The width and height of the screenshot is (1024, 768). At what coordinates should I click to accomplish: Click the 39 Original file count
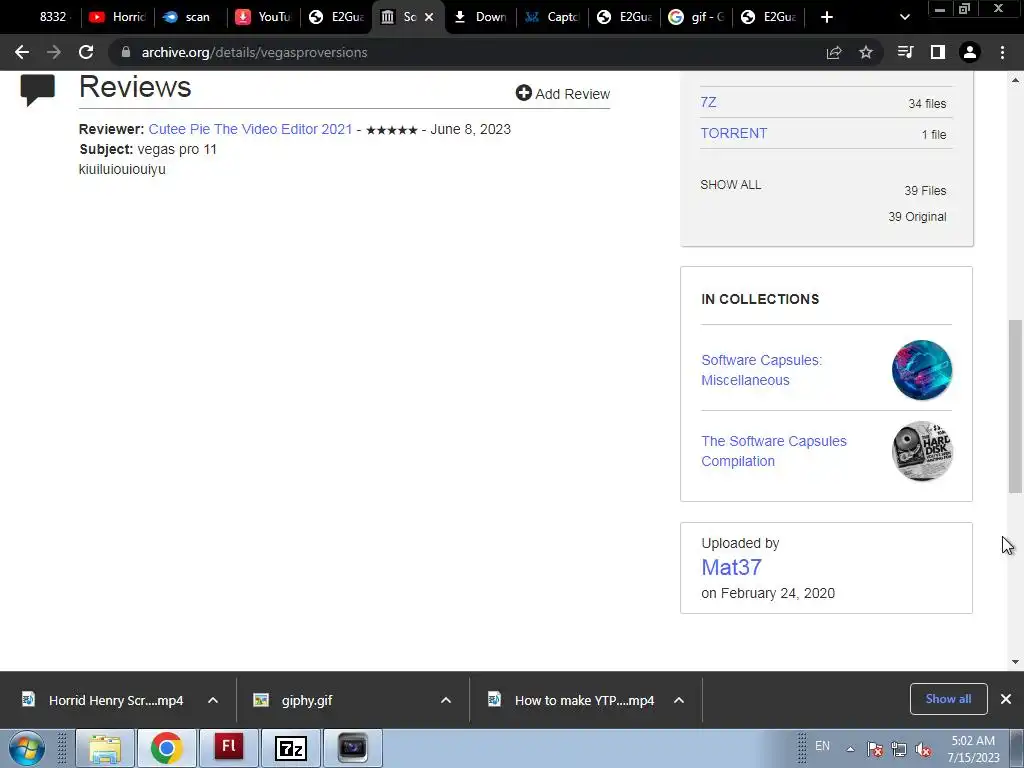point(917,217)
